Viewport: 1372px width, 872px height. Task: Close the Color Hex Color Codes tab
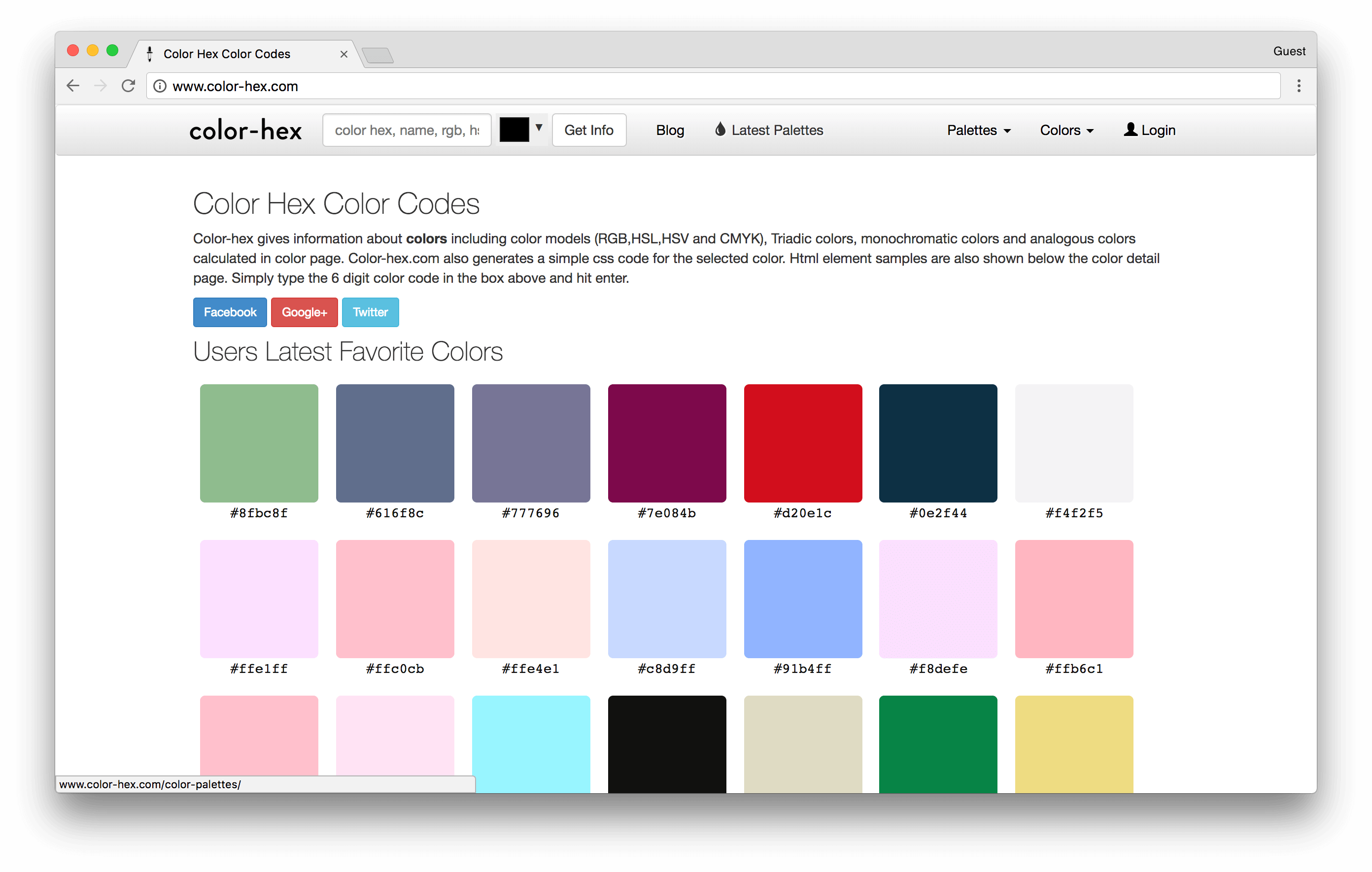click(343, 54)
